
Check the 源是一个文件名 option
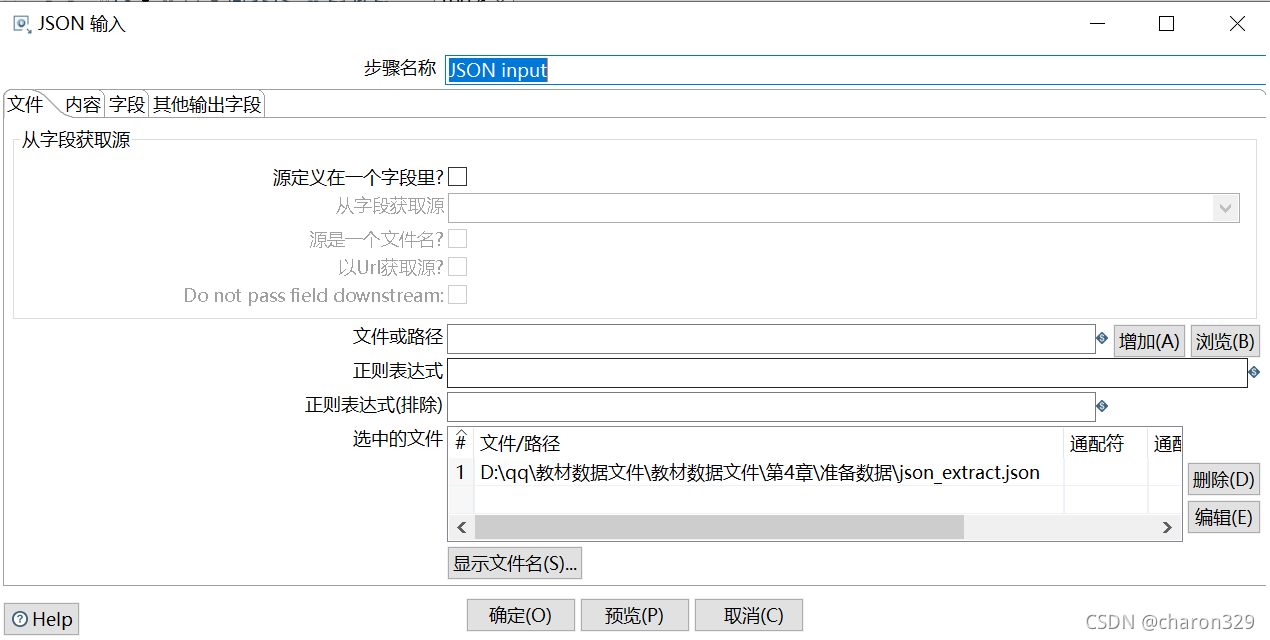pyautogui.click(x=457, y=238)
